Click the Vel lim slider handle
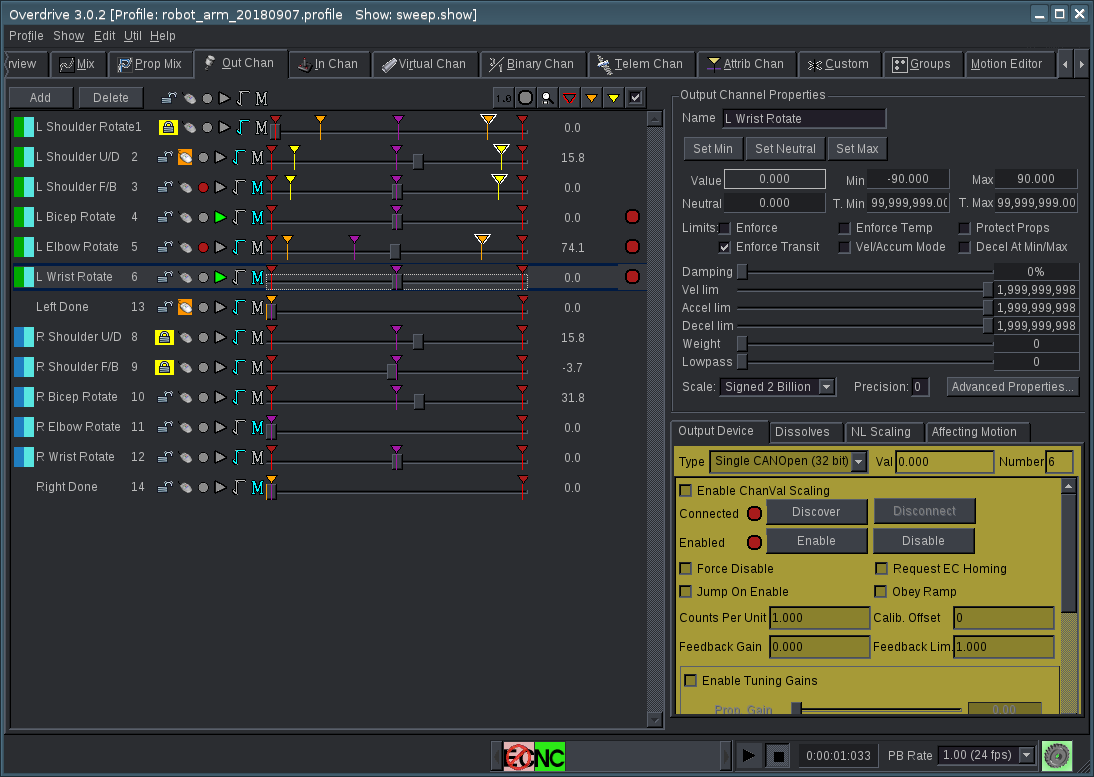This screenshot has height=777, width=1094. (x=987, y=289)
